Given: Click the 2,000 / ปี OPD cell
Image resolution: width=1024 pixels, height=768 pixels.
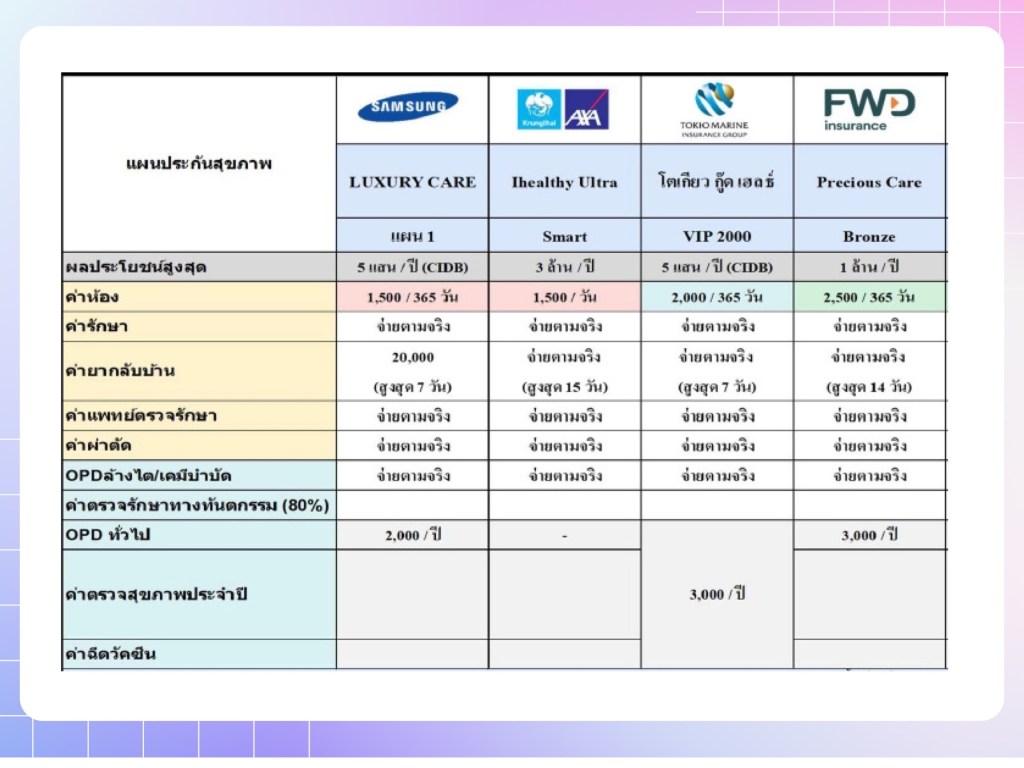Looking at the screenshot, I should 412,535.
